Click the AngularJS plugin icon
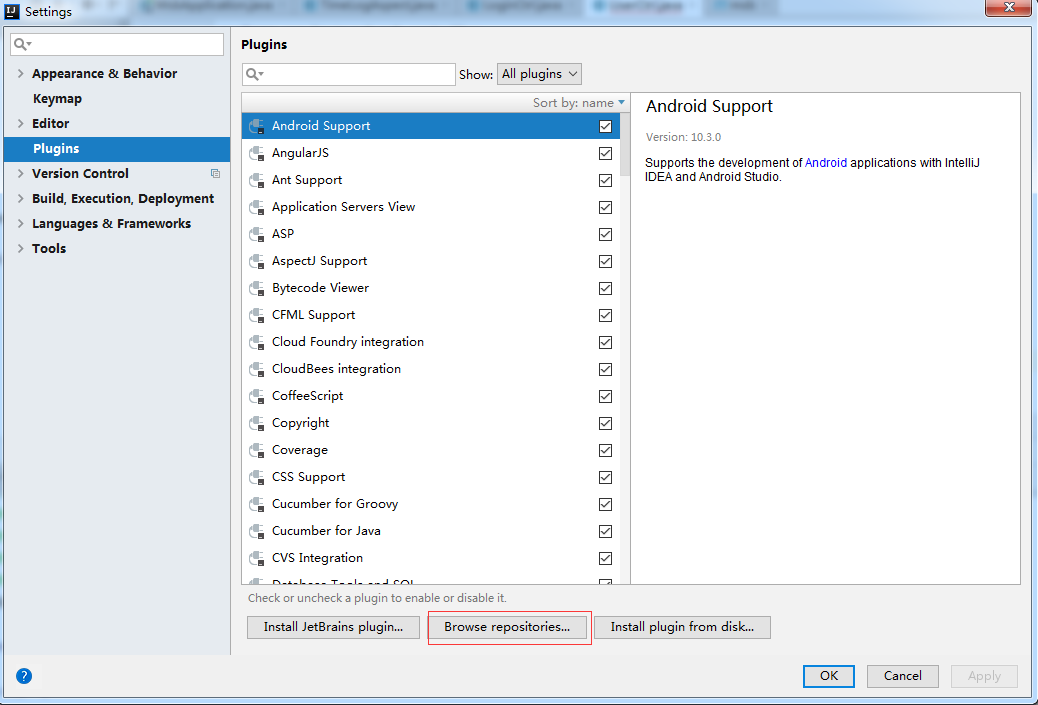This screenshot has height=705, width=1038. click(256, 153)
